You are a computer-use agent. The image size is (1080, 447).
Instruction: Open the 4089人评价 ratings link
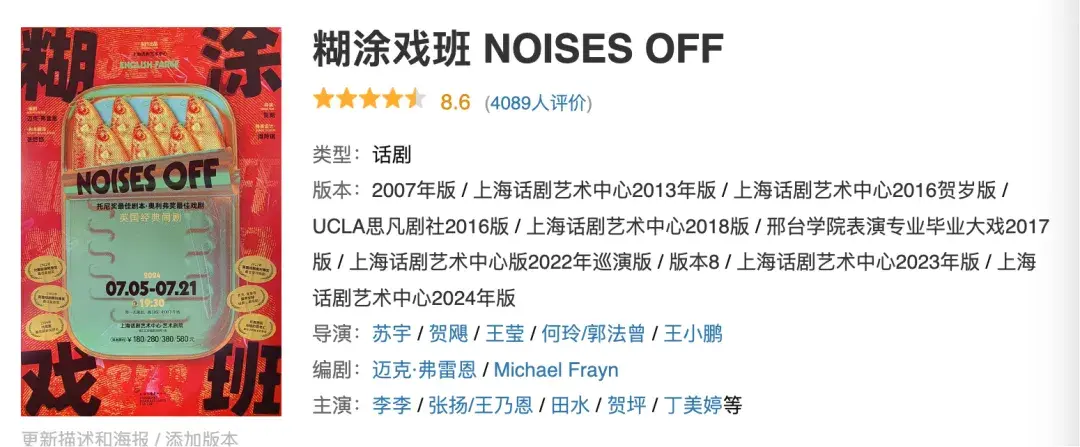click(538, 102)
